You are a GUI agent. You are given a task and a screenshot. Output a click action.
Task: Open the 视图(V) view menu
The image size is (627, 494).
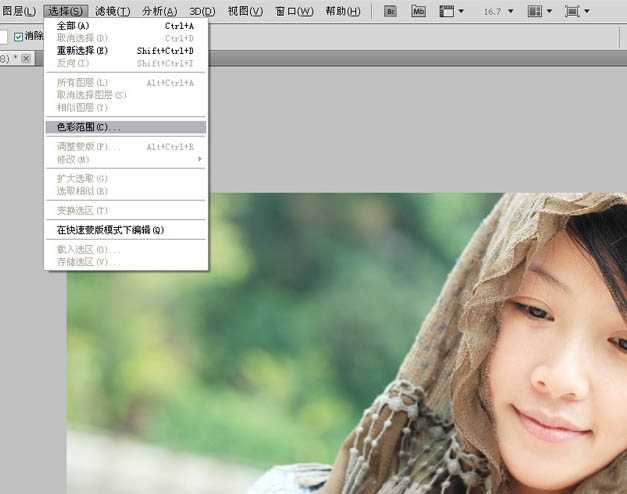(x=245, y=11)
